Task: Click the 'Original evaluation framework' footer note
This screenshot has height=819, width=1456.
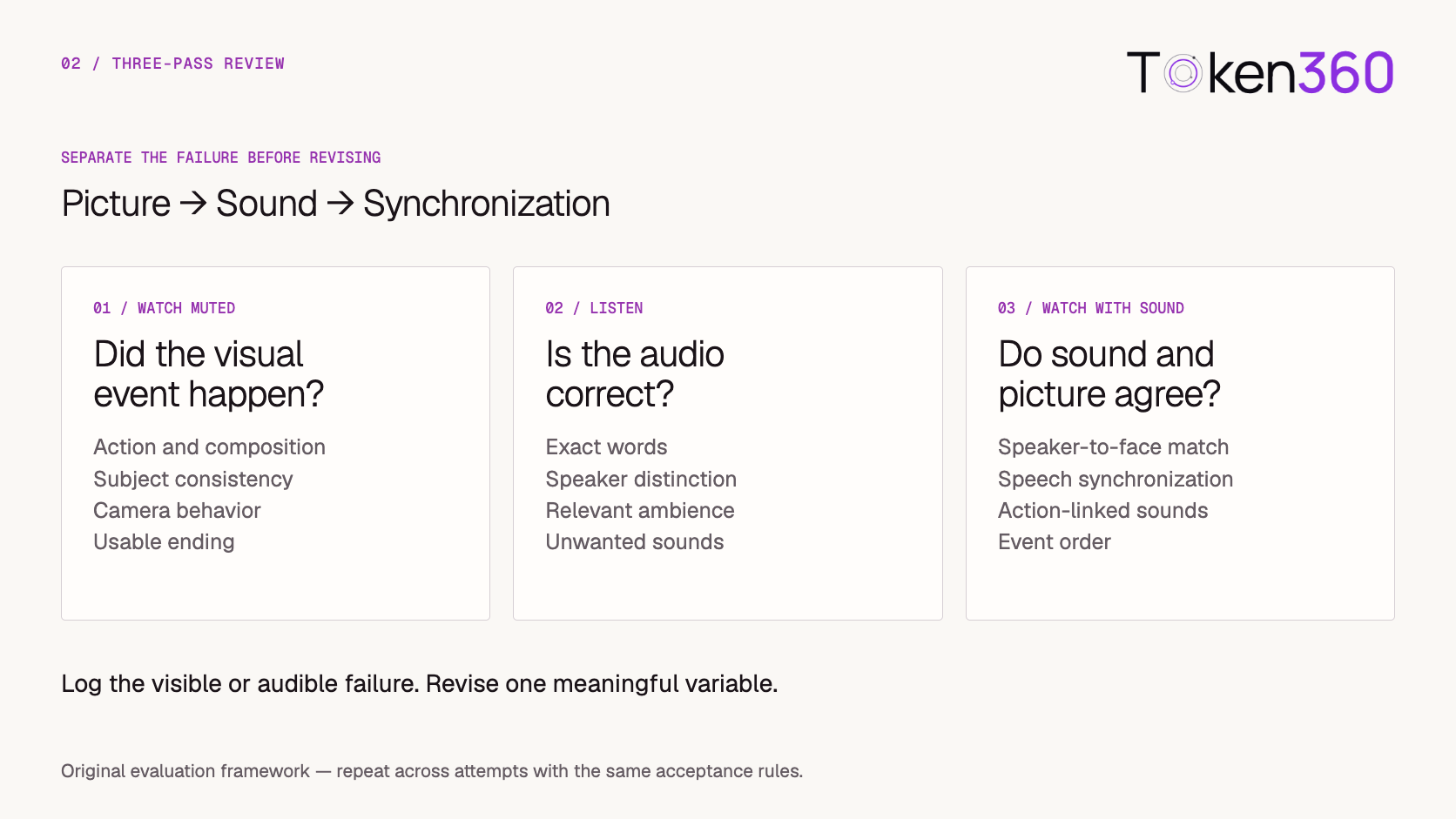Action: 432,771
